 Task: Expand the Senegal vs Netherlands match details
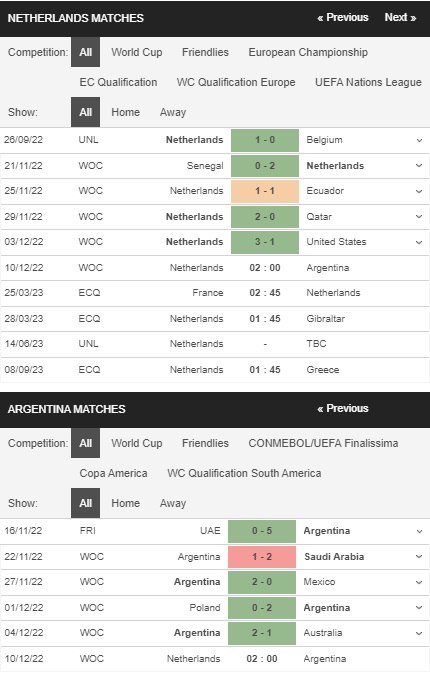point(419,166)
